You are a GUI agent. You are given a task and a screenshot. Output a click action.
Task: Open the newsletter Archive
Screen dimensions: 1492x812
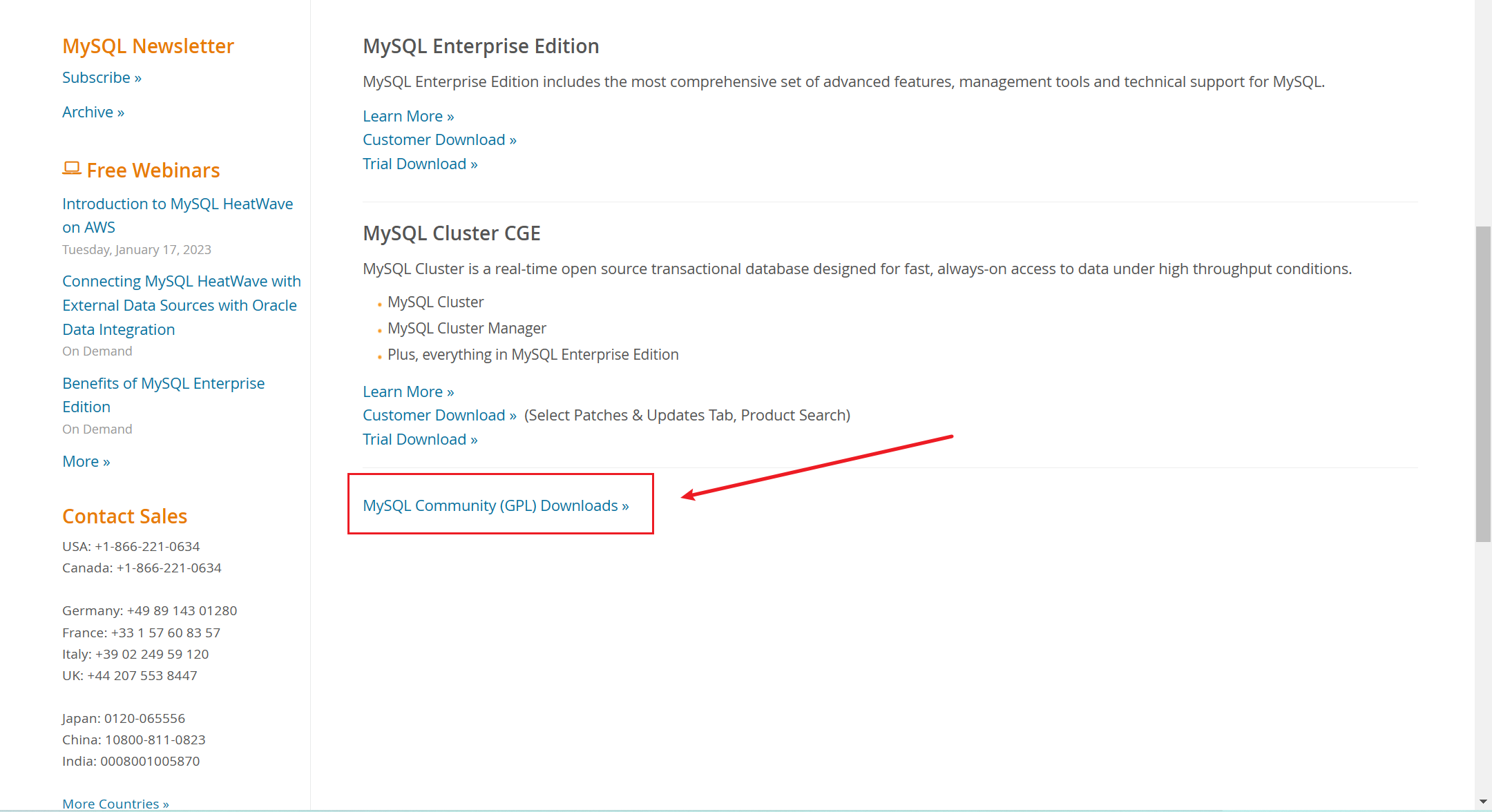88,111
